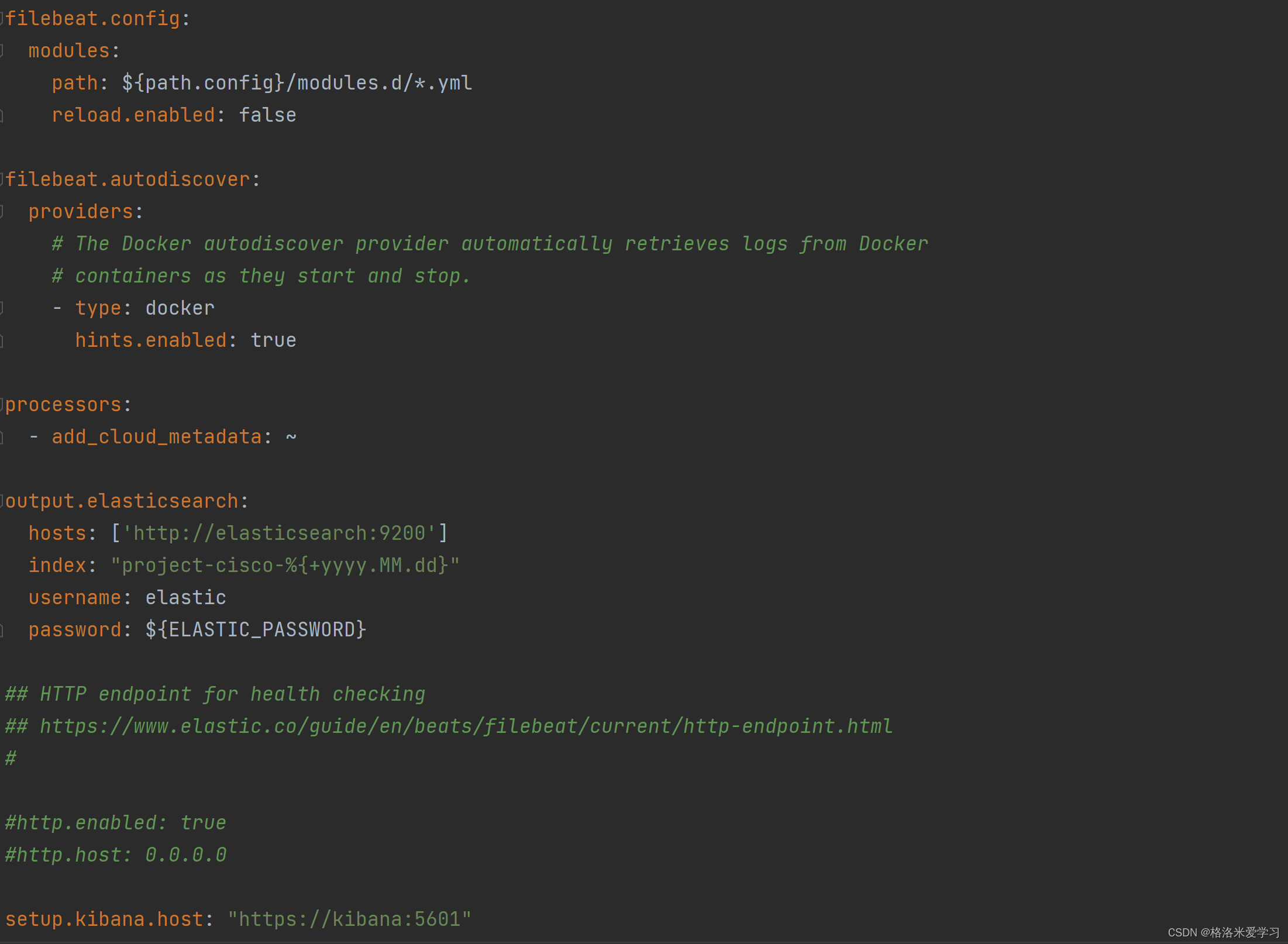The width and height of the screenshot is (1288, 944).
Task: Click the 'index' key
Action: click(57, 566)
